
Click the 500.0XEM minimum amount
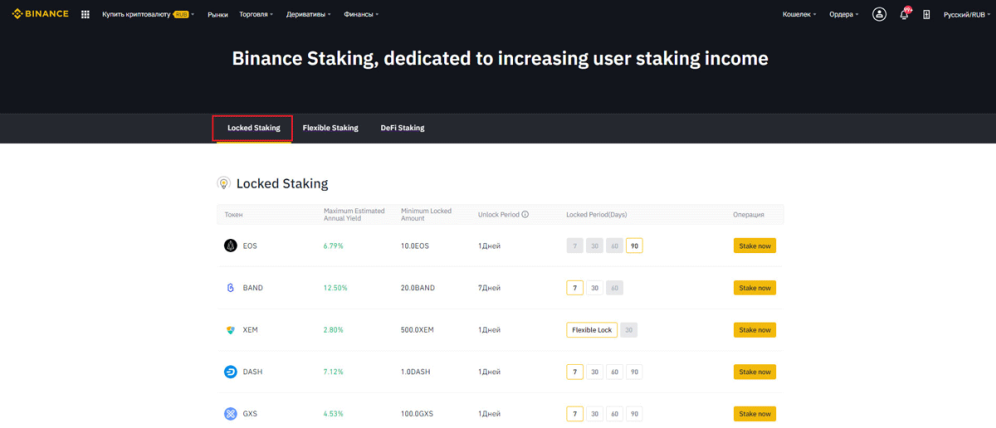pos(419,330)
